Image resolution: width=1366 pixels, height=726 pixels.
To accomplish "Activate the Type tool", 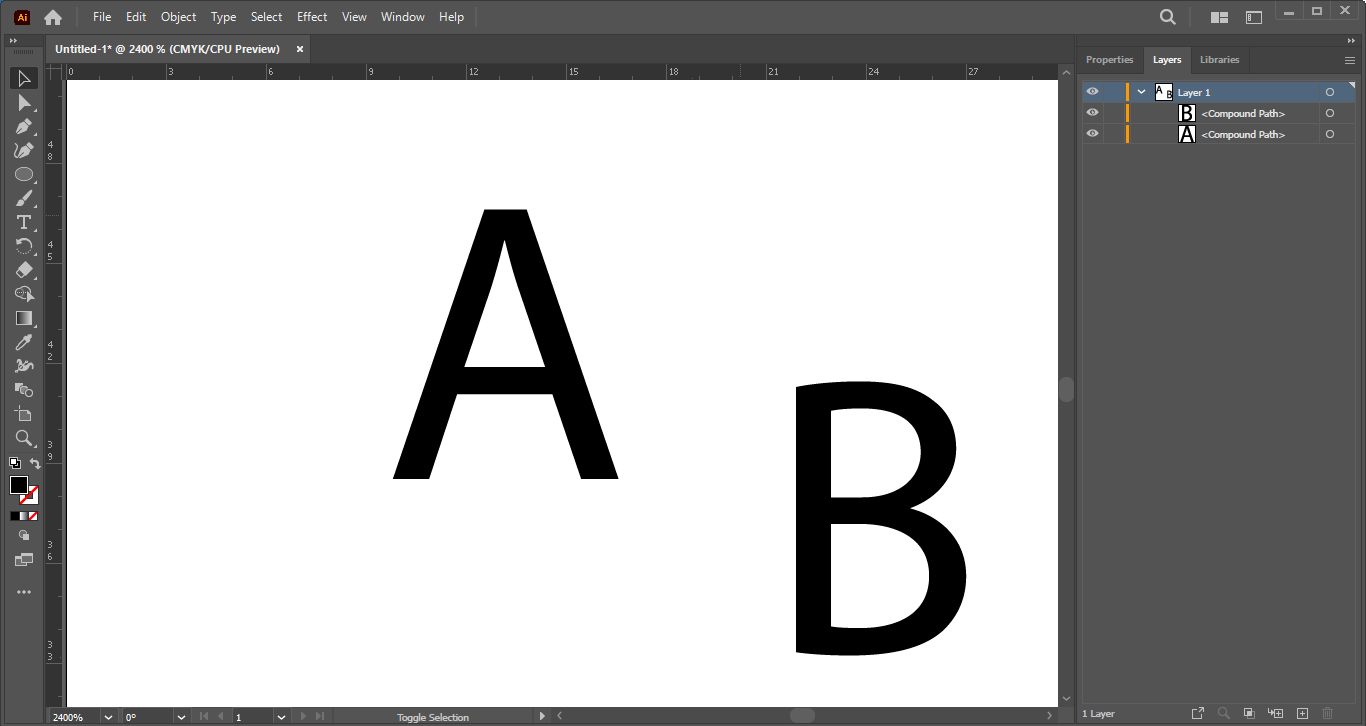I will [24, 222].
